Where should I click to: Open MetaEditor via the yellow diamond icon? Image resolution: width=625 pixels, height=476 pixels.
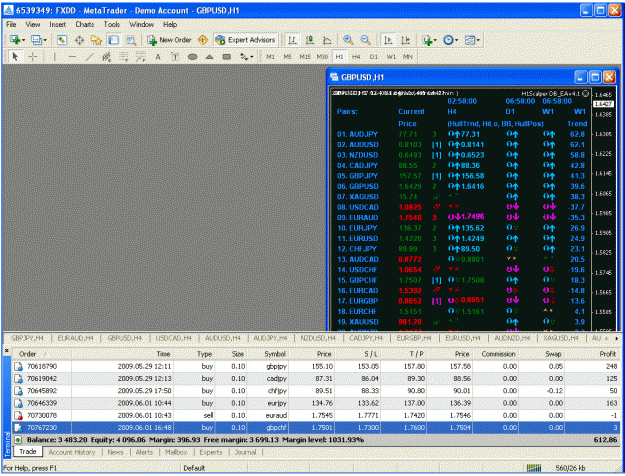pyautogui.click(x=203, y=40)
